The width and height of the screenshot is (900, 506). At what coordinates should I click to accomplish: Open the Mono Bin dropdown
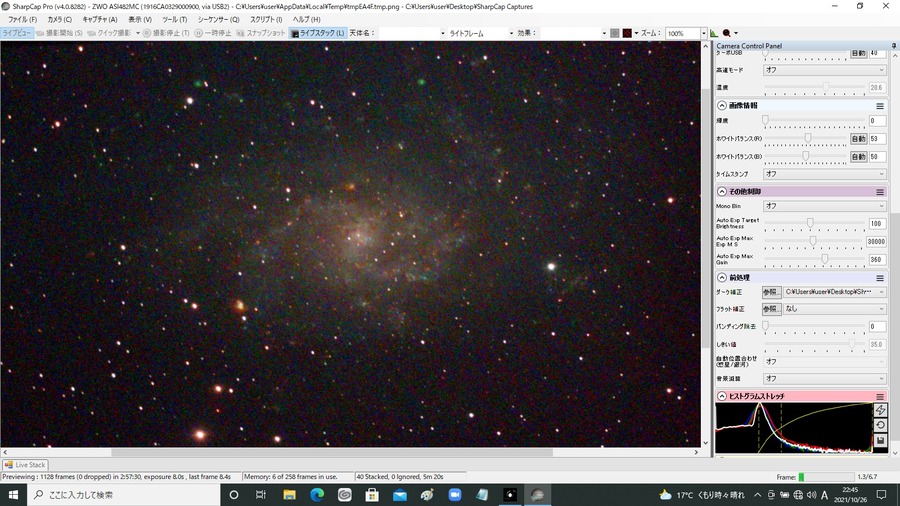[x=824, y=206]
